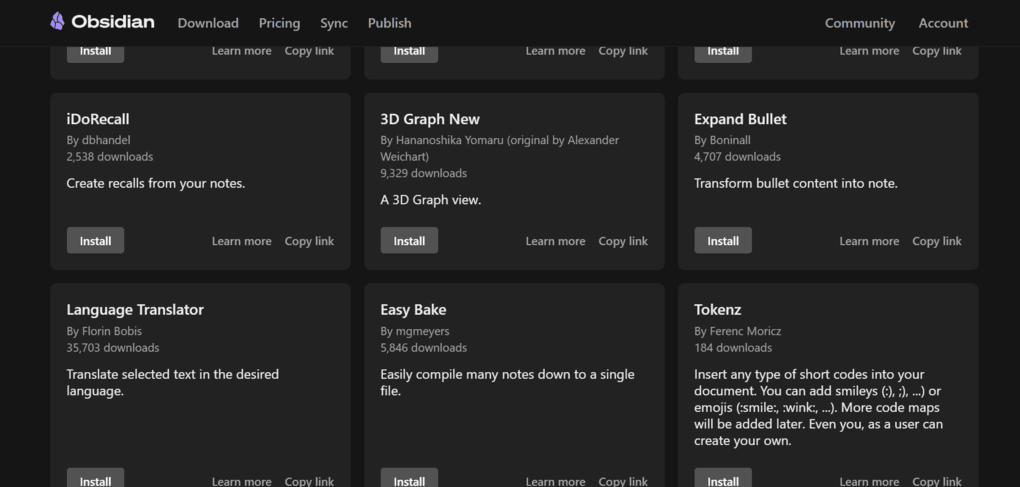
Task: Copy link for Language Translator
Action: (x=310, y=481)
